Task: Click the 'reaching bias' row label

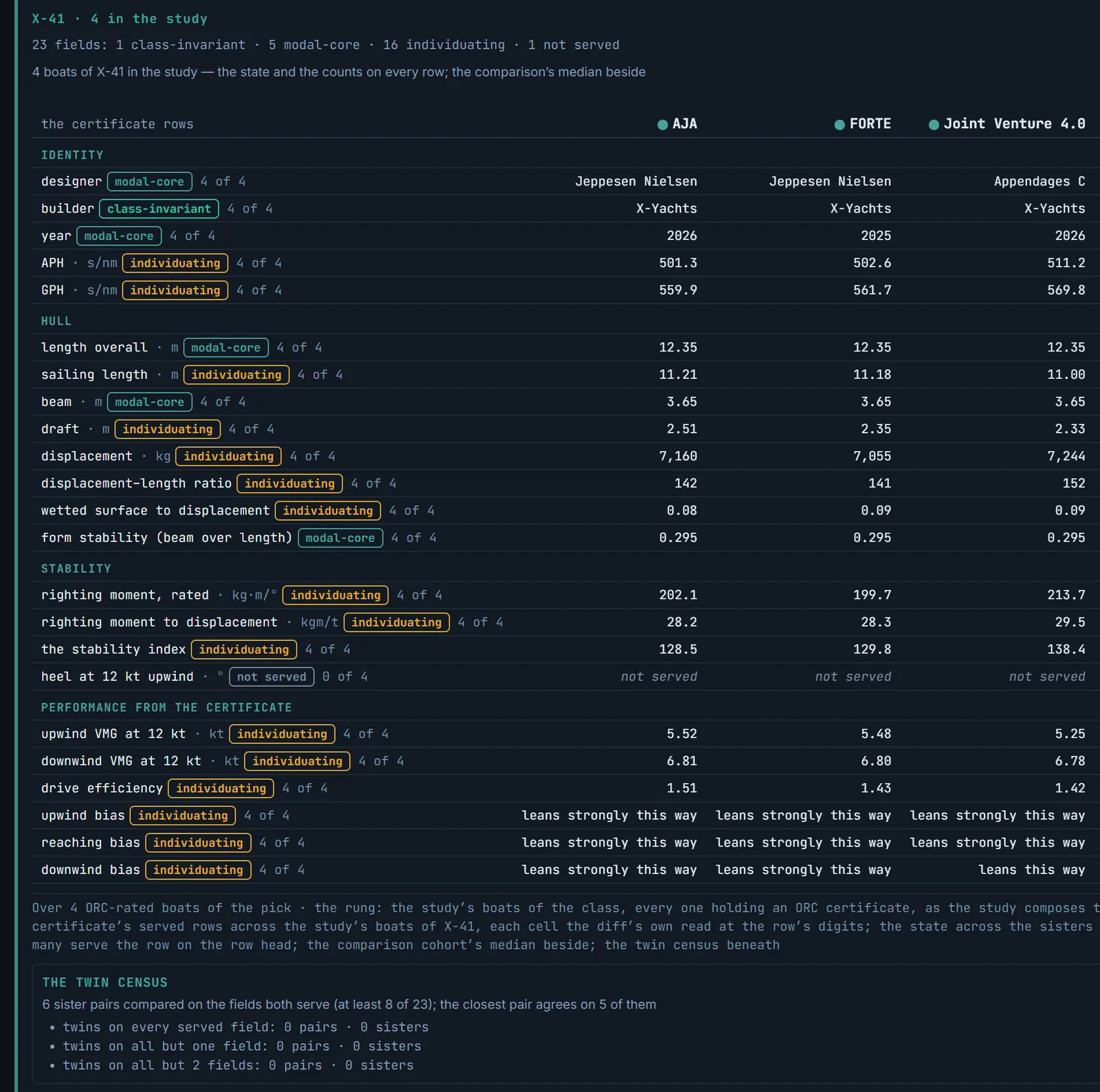Action: click(91, 842)
